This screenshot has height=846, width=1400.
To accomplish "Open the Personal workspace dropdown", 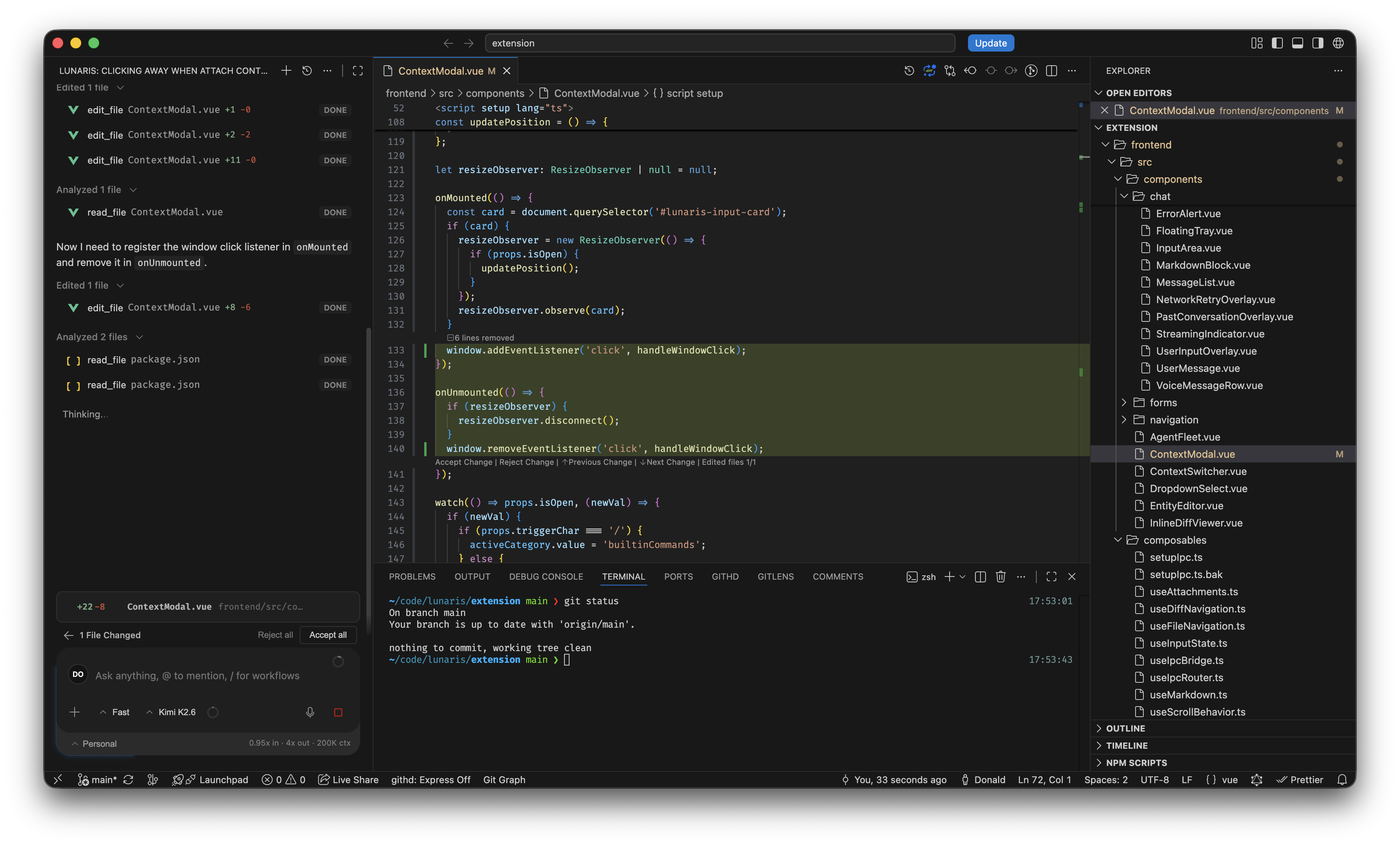I will coord(94,744).
